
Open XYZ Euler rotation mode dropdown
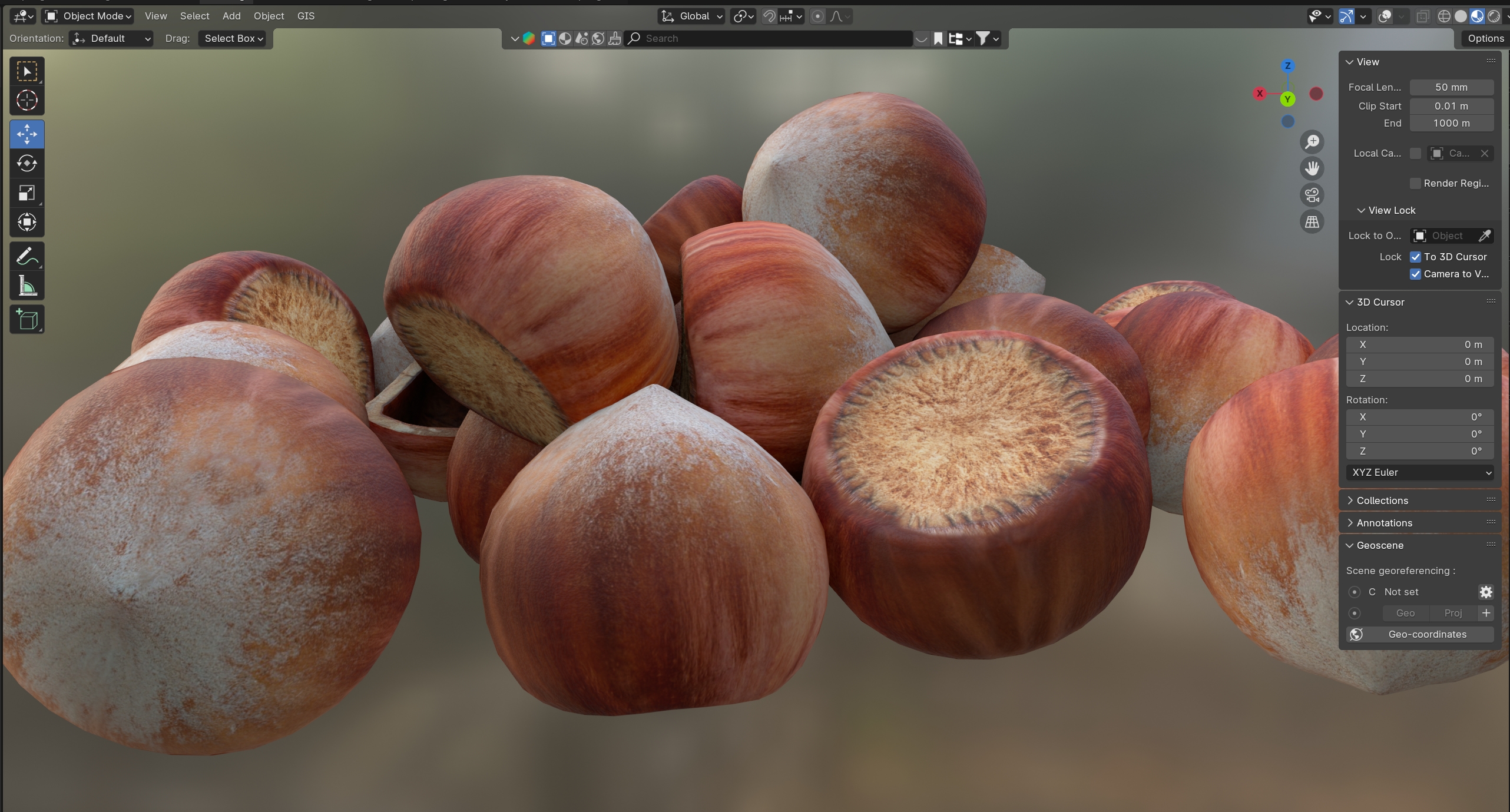point(1419,472)
